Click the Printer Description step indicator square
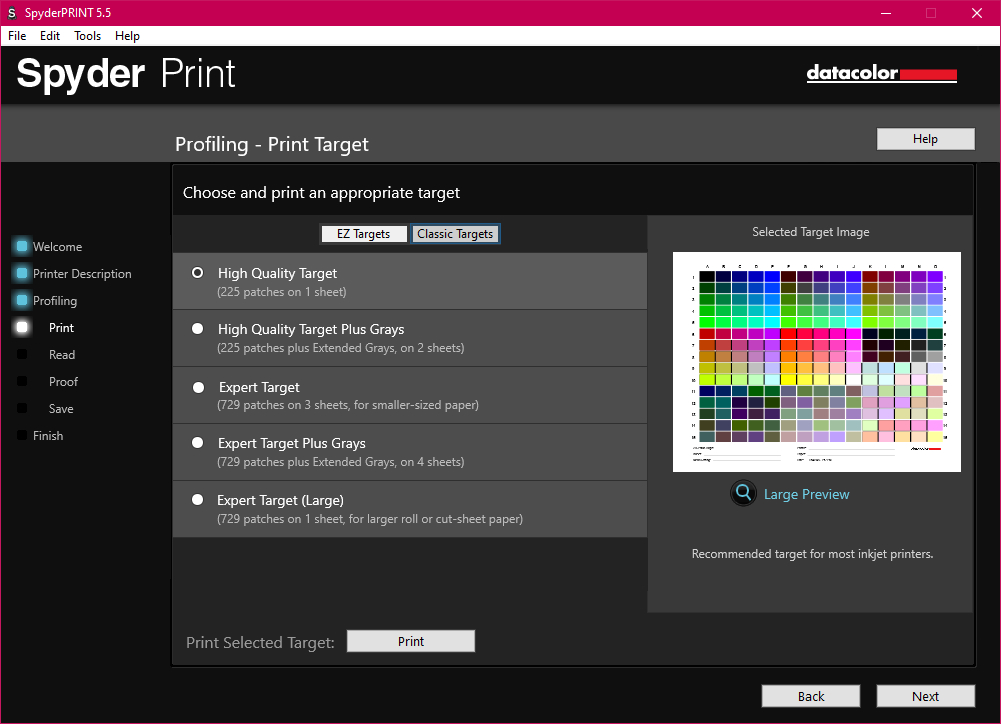Image resolution: width=1001 pixels, height=724 pixels. (22, 273)
